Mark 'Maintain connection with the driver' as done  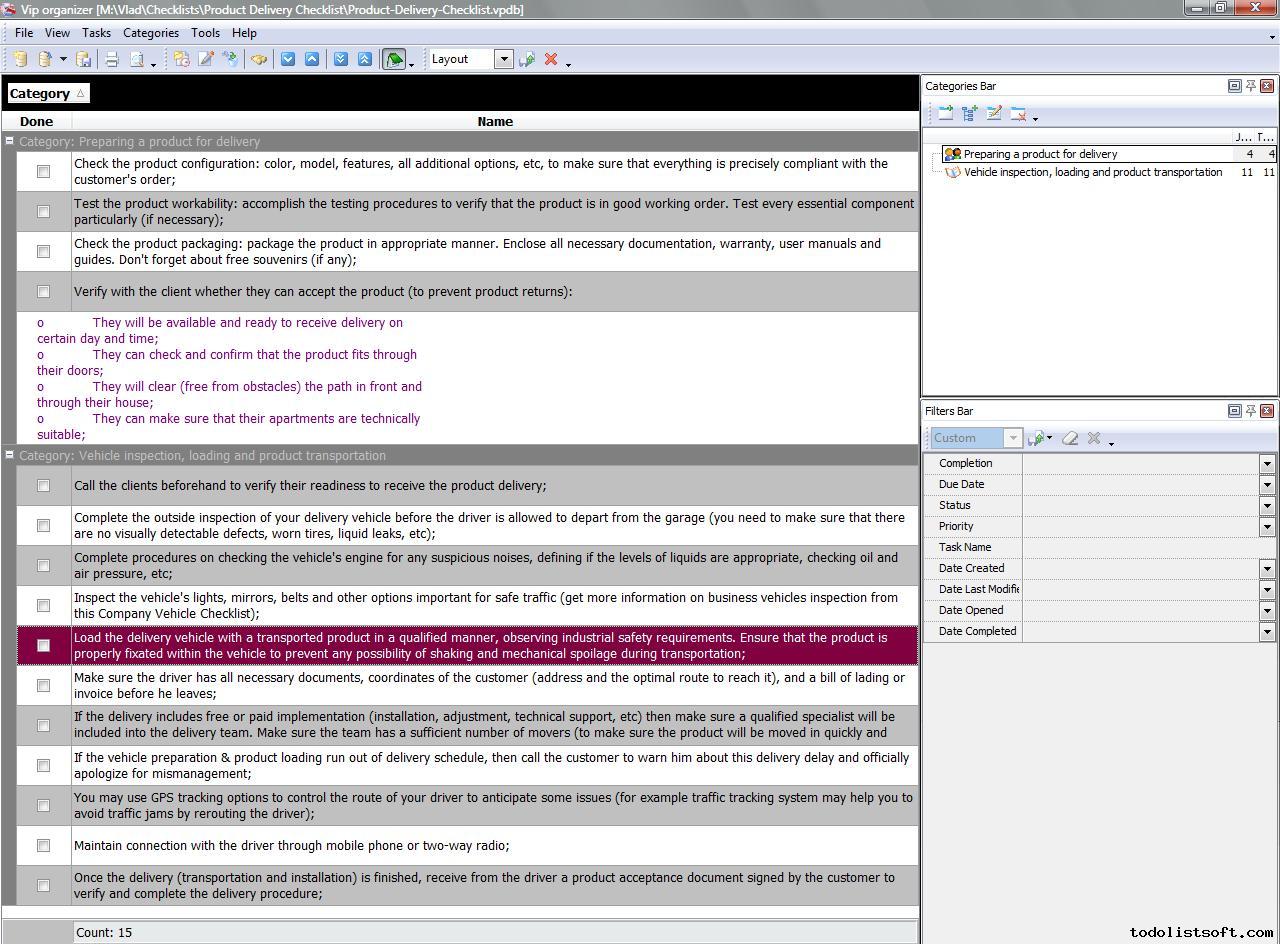[43, 846]
